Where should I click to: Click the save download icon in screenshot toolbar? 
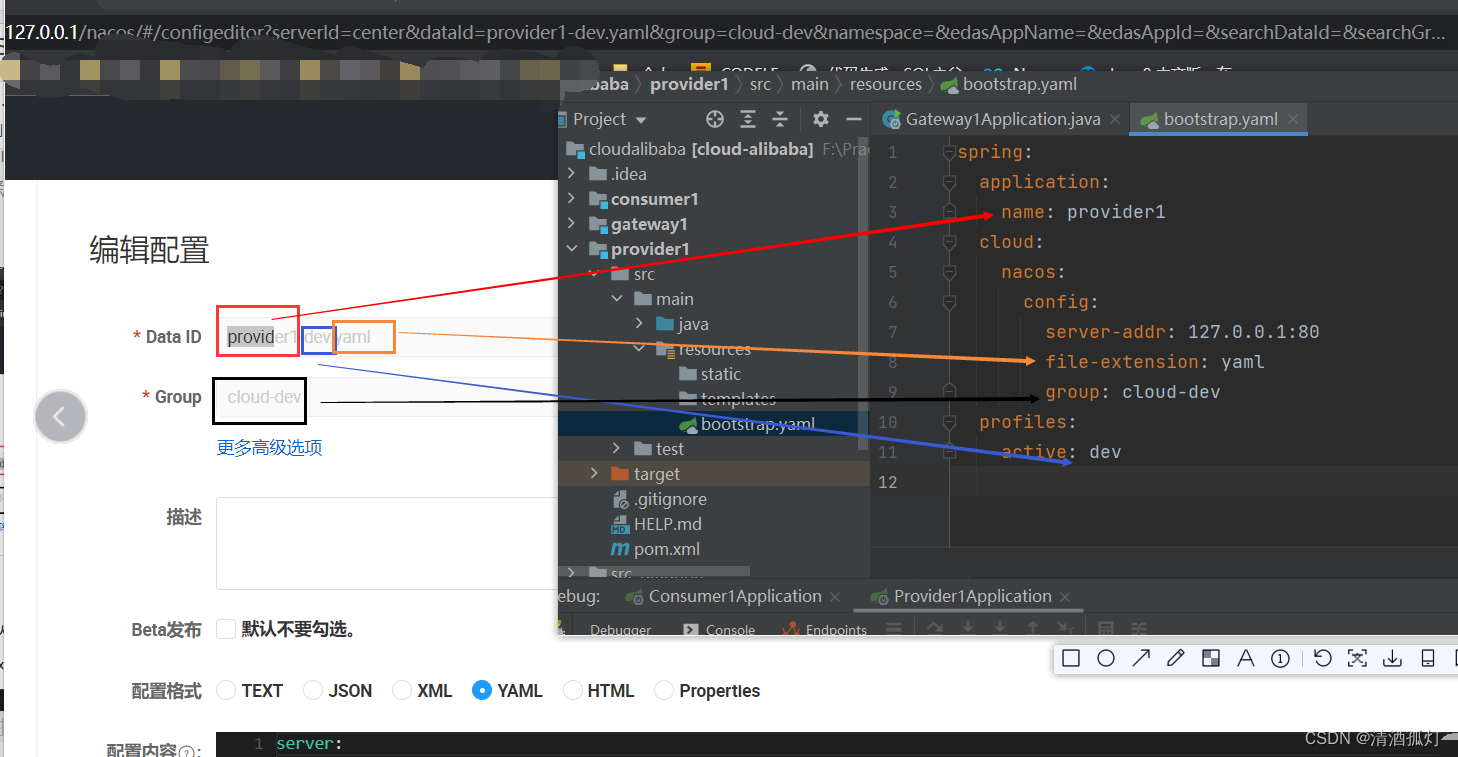[1392, 658]
